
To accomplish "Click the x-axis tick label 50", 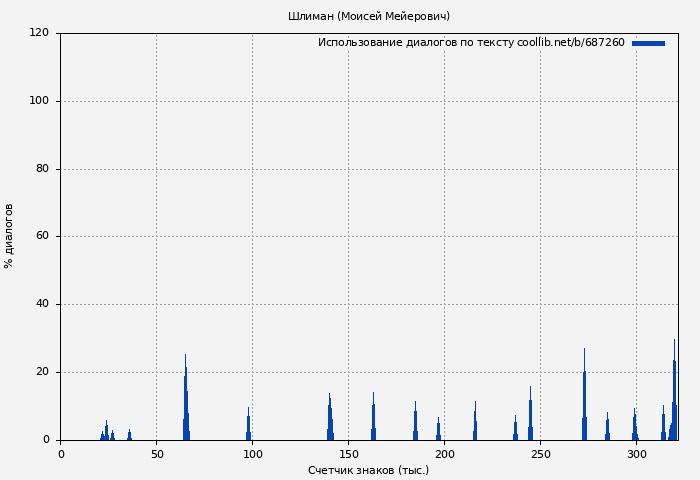I will tap(157, 454).
